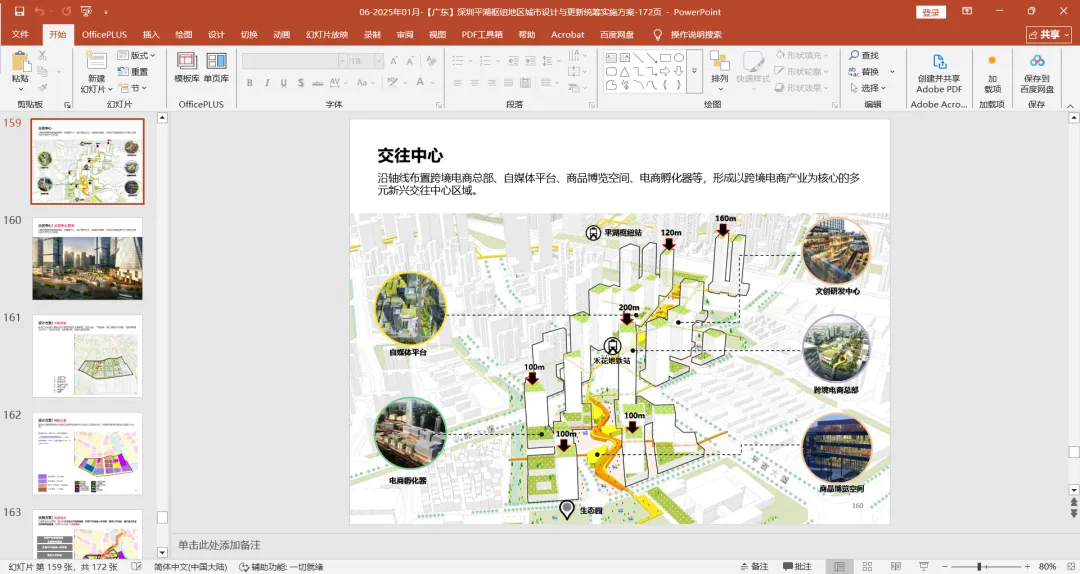Viewport: 1080px width, 574px height.
Task: Select the oval shape in shapes gallery
Action: [x=679, y=58]
